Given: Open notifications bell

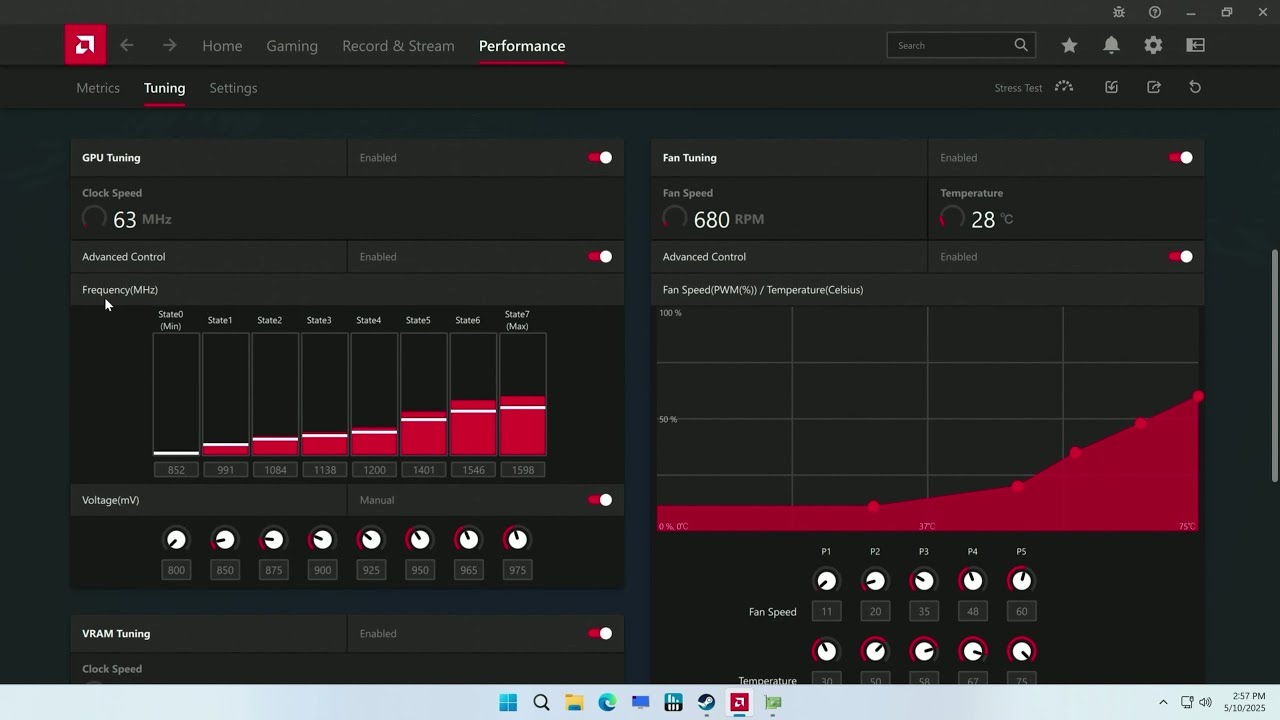Looking at the screenshot, I should [x=1111, y=45].
